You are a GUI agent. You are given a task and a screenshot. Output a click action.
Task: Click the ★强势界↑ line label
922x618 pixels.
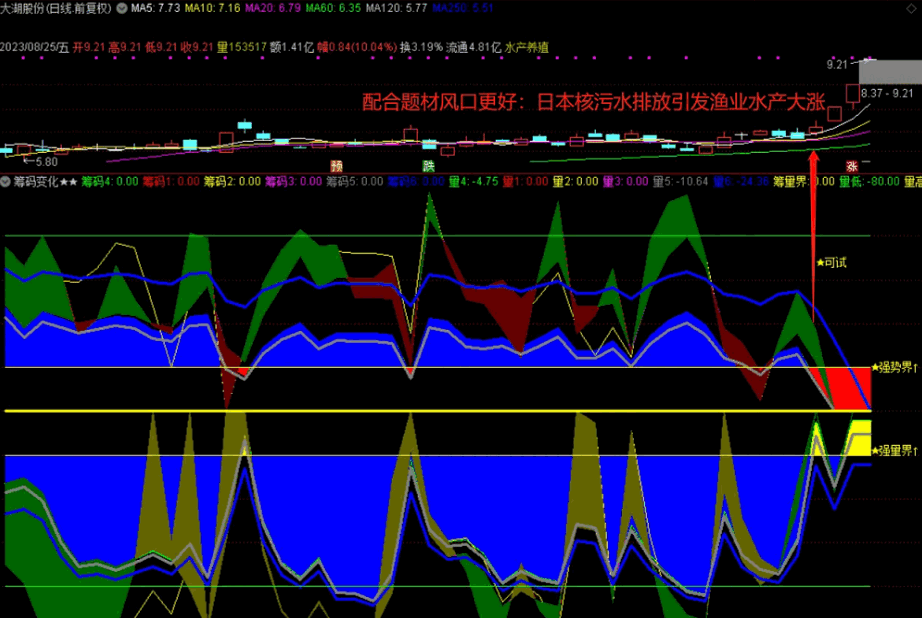(894, 368)
